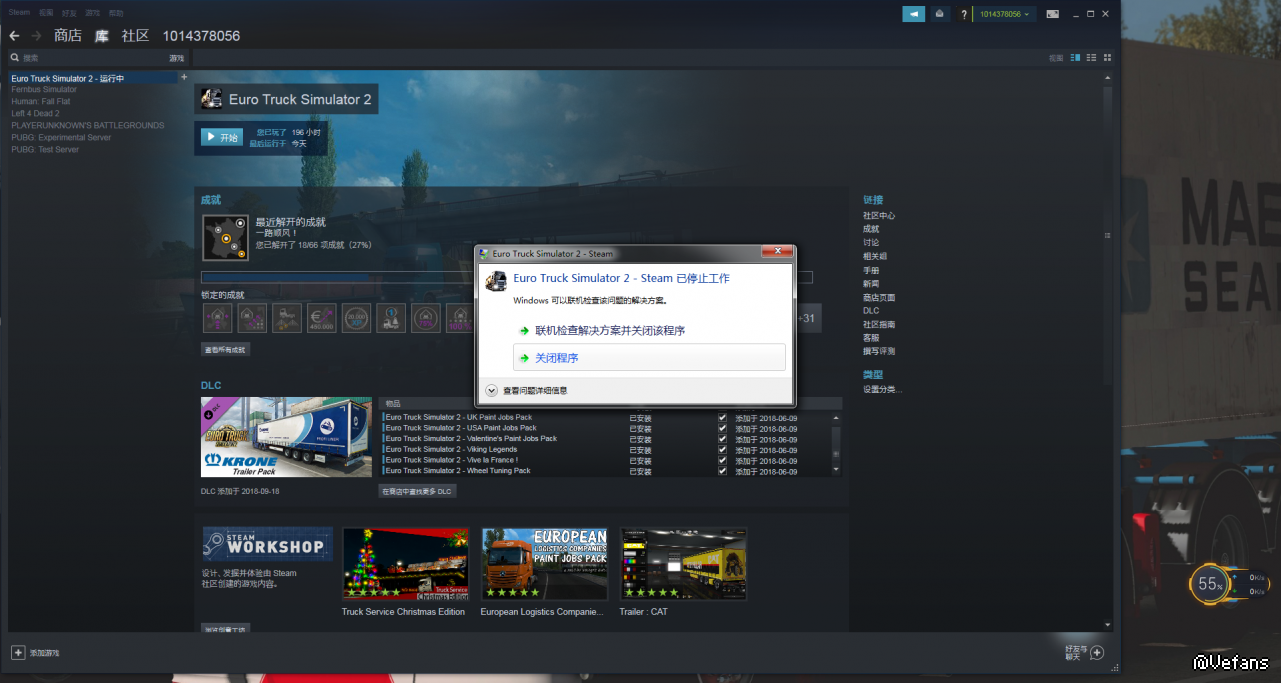The image size is (1281, 683).
Task: Select the detail view icon
Action: pyautogui.click(x=1075, y=58)
